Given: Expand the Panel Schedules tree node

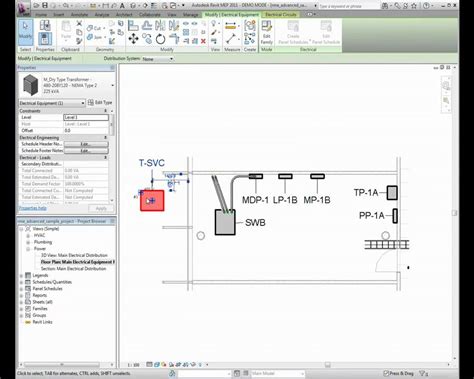Looking at the screenshot, I should point(21,289).
